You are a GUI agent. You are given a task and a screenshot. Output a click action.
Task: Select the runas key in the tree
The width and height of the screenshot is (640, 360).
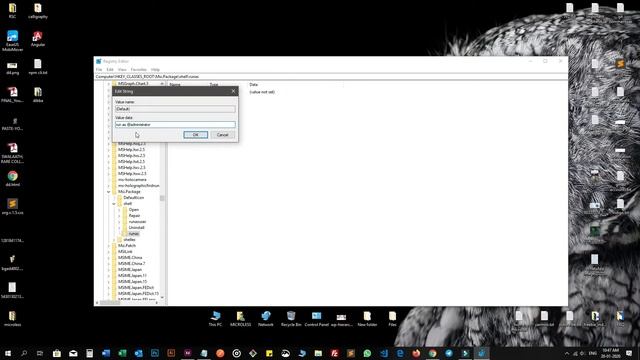(x=133, y=234)
